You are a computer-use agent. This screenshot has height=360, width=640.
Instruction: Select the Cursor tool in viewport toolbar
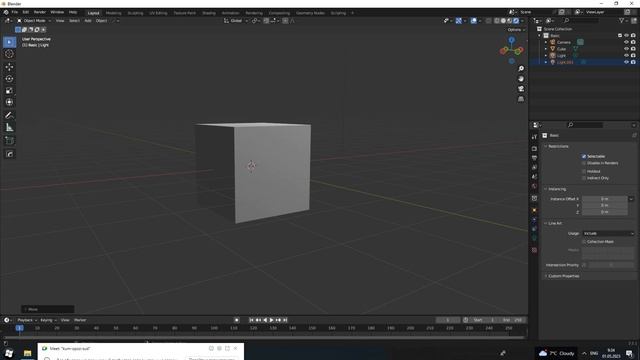[x=9, y=54]
